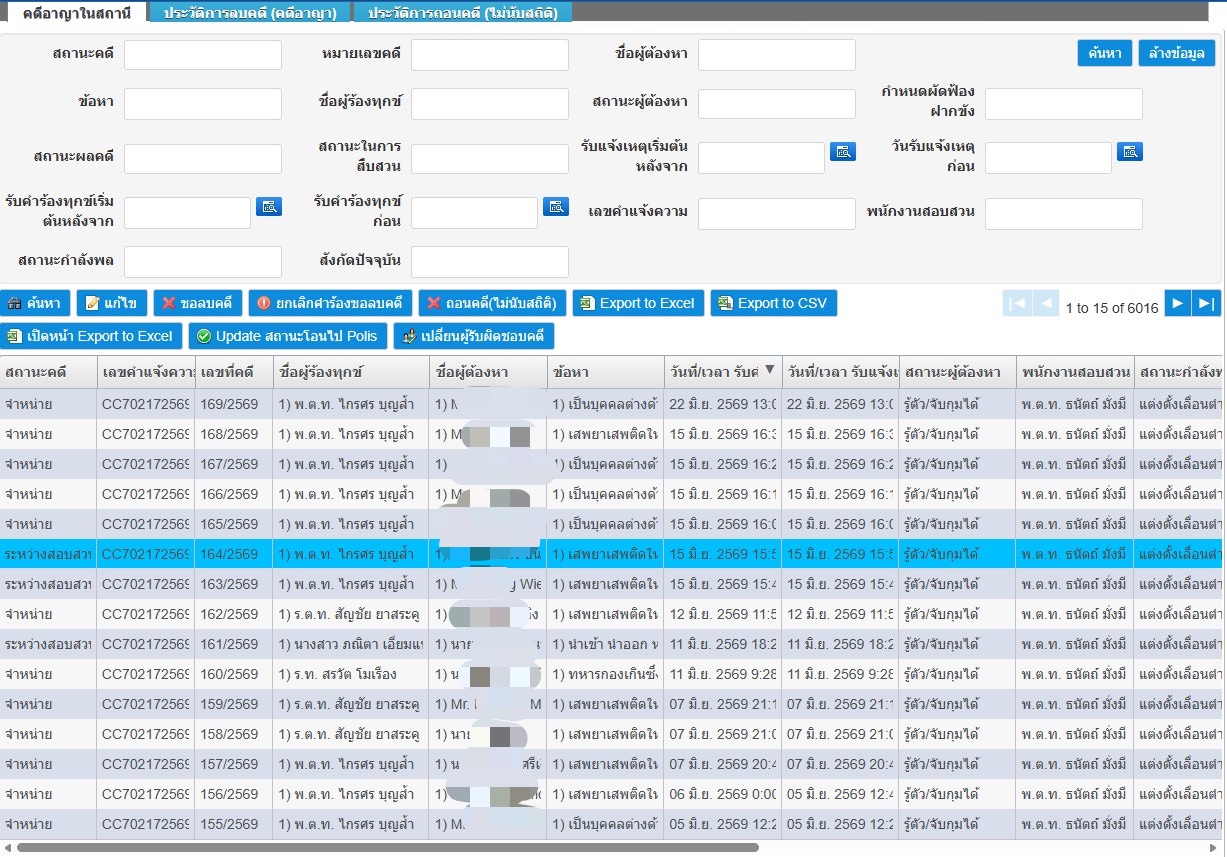Open calendar picker for วันรับแจ้งเหตุก่อน
The image size is (1227, 857).
(x=1130, y=152)
